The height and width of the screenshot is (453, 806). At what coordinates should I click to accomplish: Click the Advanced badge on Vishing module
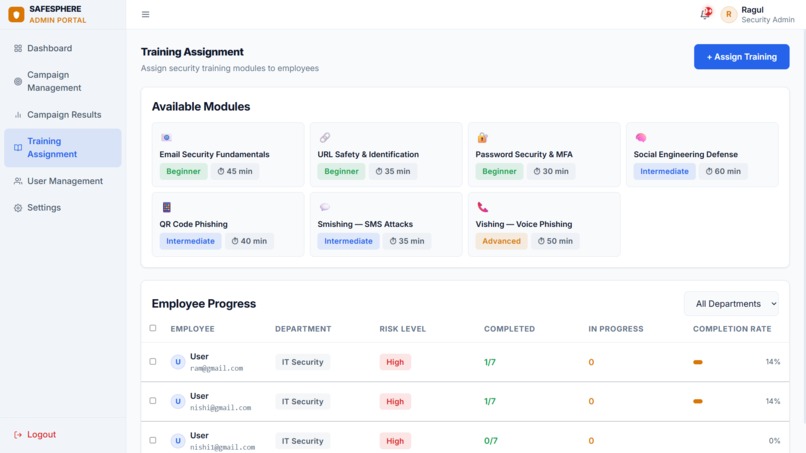coord(501,241)
